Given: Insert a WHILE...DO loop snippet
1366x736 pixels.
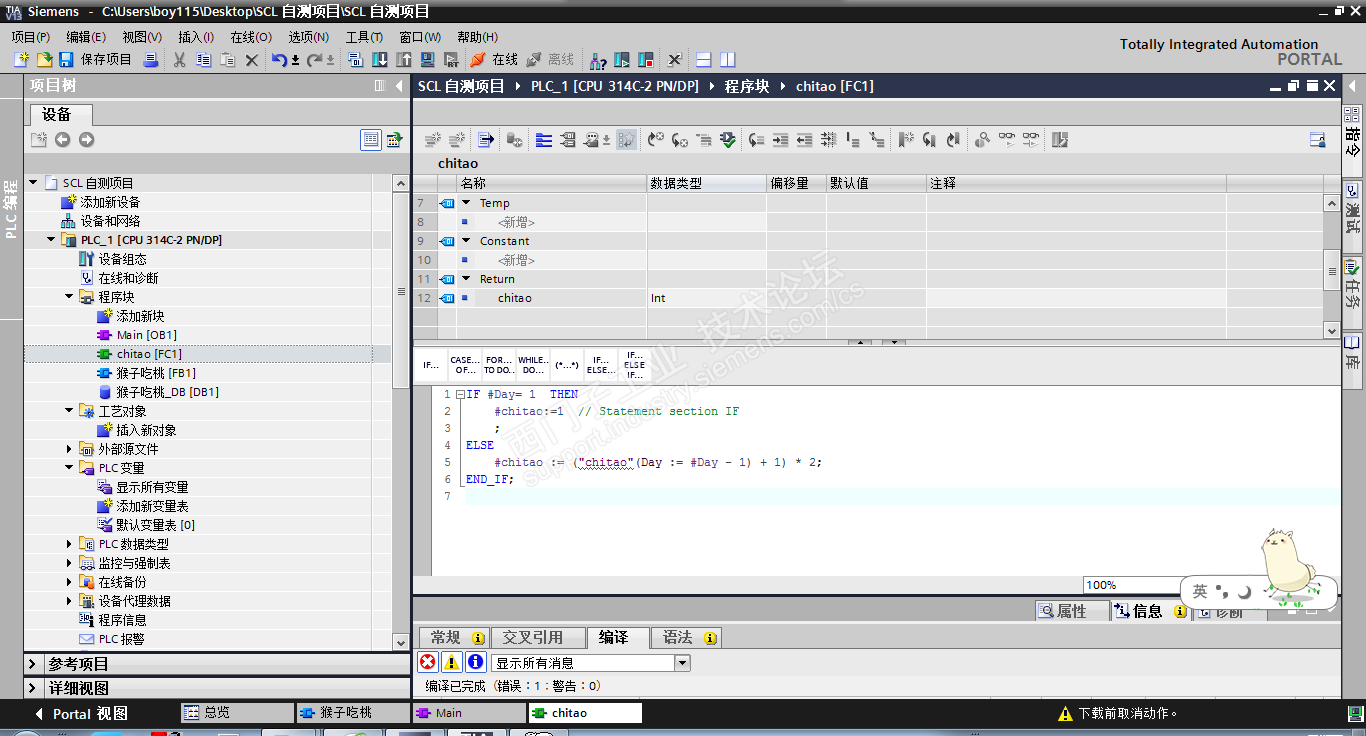Looking at the screenshot, I should pyautogui.click(x=532, y=365).
